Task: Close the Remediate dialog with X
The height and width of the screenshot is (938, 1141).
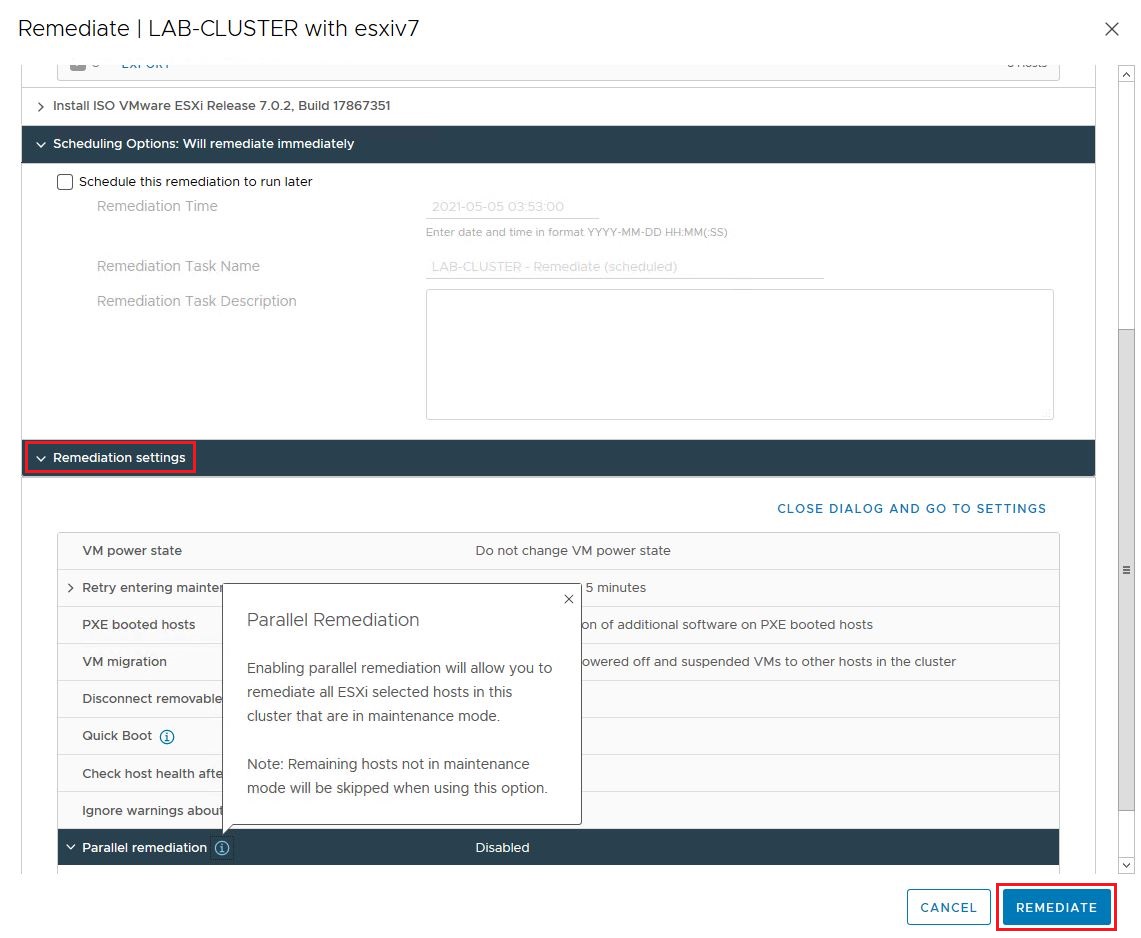Action: 1111,29
